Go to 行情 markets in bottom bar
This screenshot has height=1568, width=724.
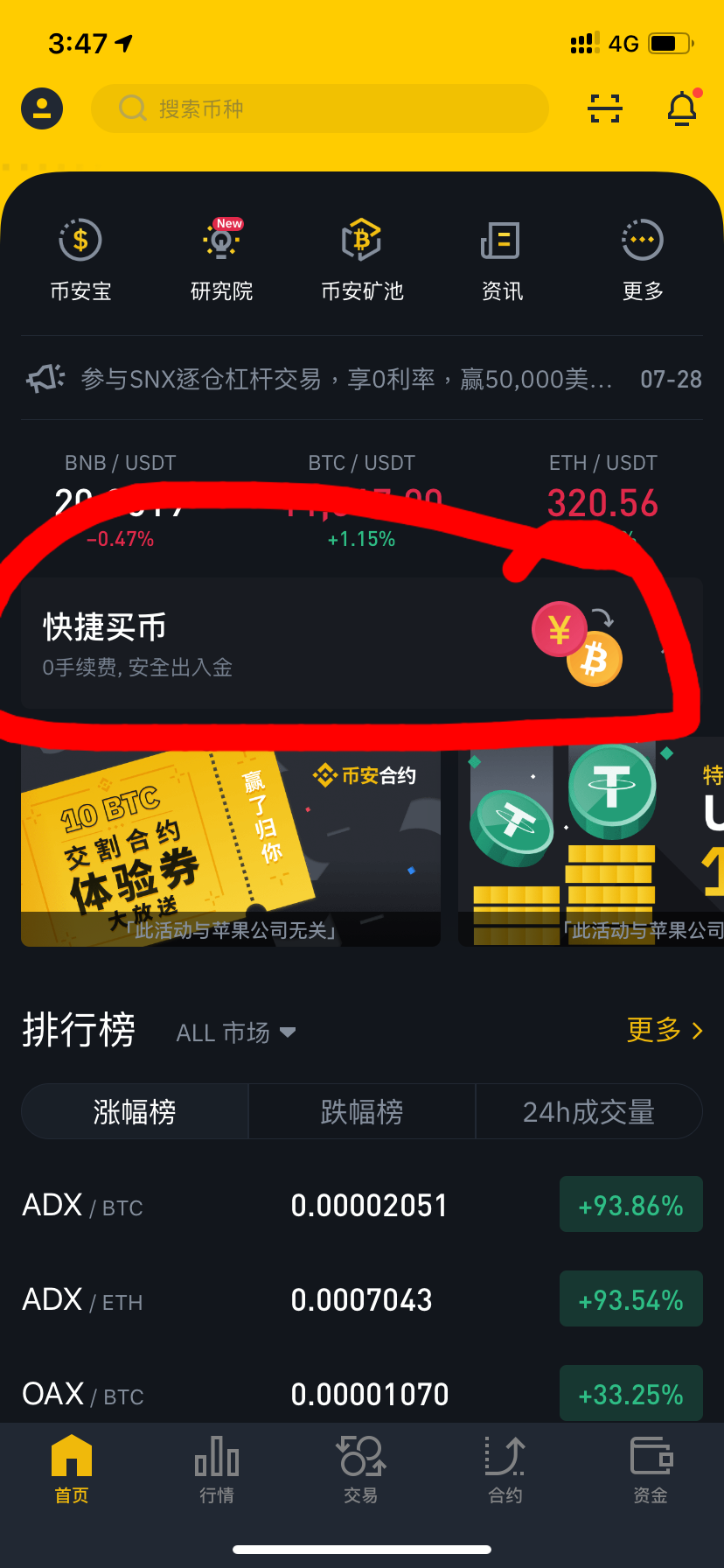[x=217, y=1470]
